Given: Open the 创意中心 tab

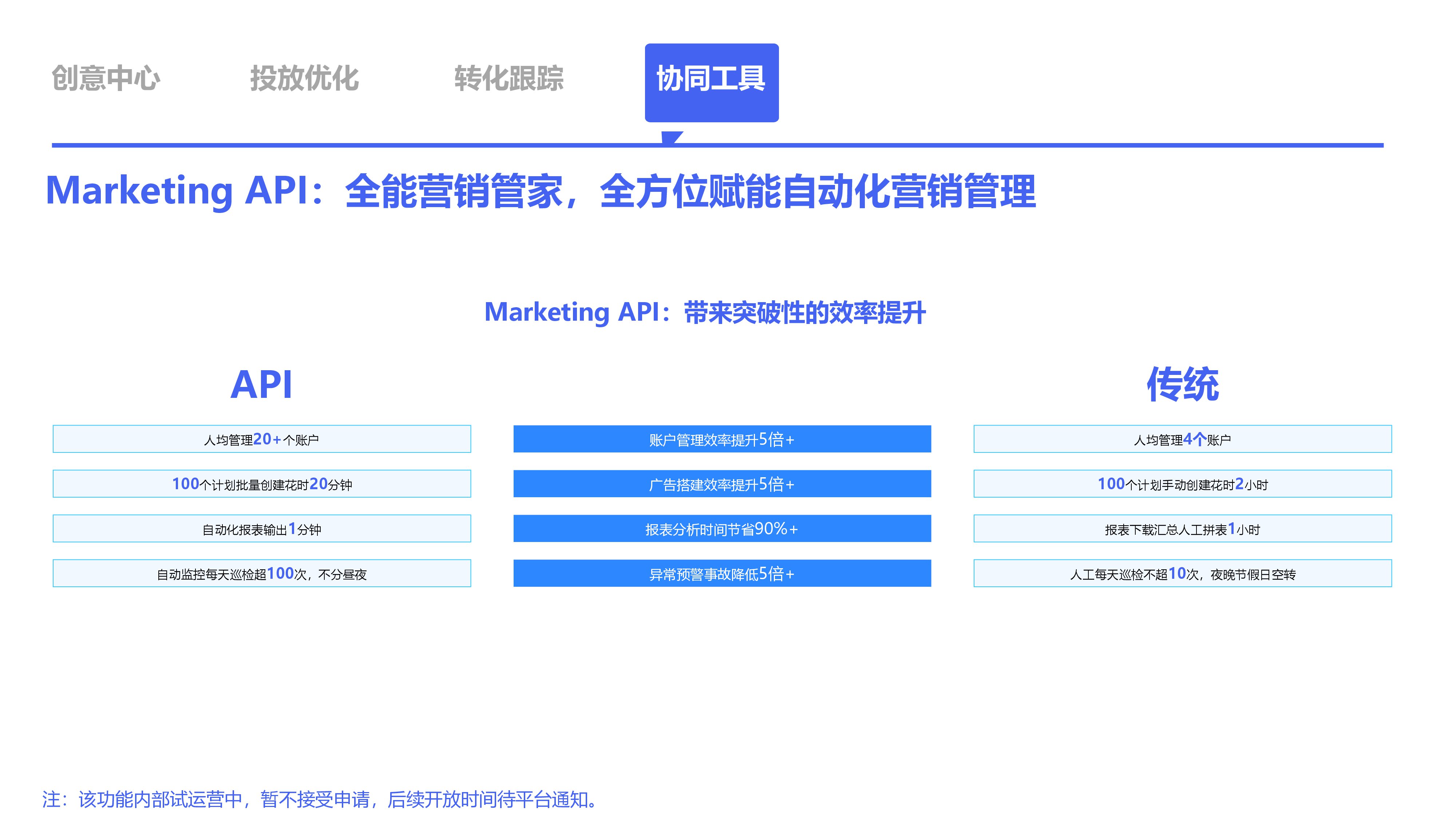Looking at the screenshot, I should click(106, 78).
